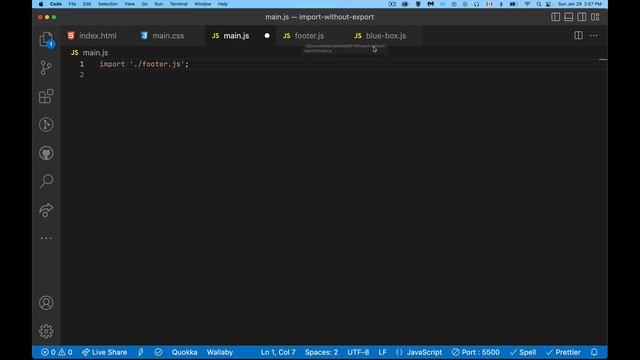Open notifications bell icon
The width and height of the screenshot is (640, 360).
[x=594, y=352]
